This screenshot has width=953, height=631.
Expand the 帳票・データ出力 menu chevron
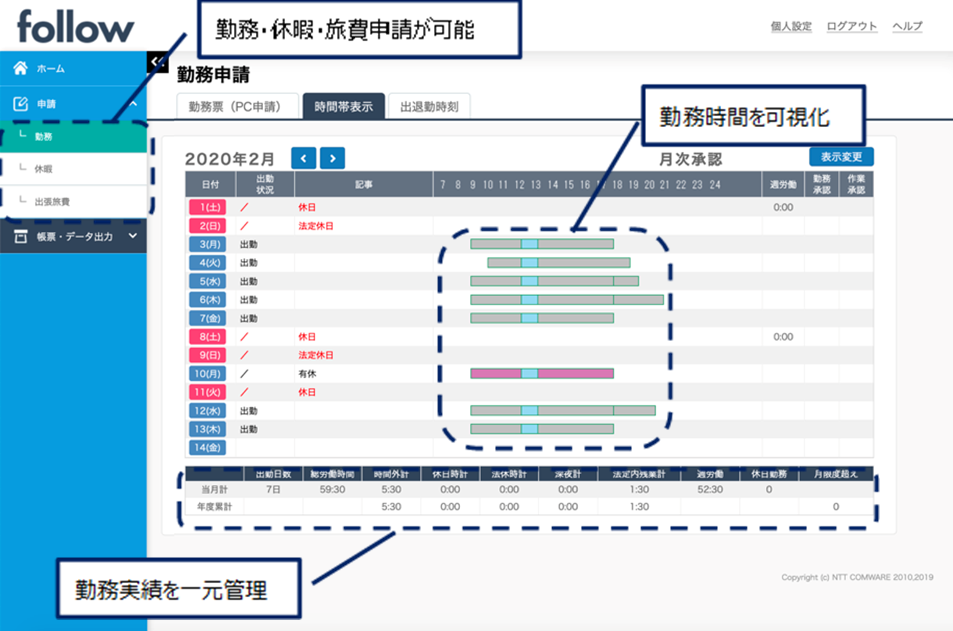[133, 236]
